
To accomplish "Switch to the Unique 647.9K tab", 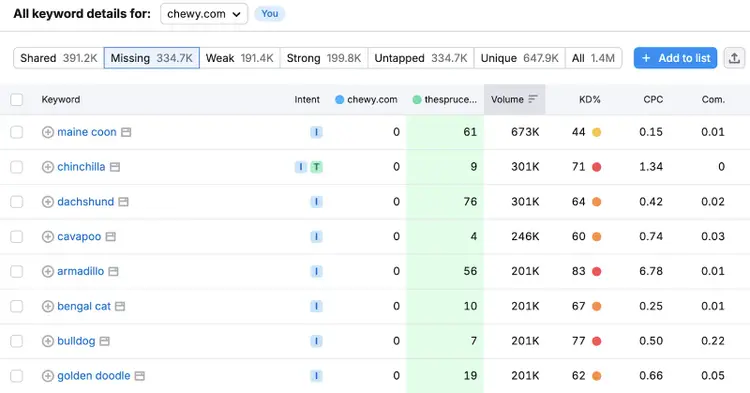I will coord(519,58).
